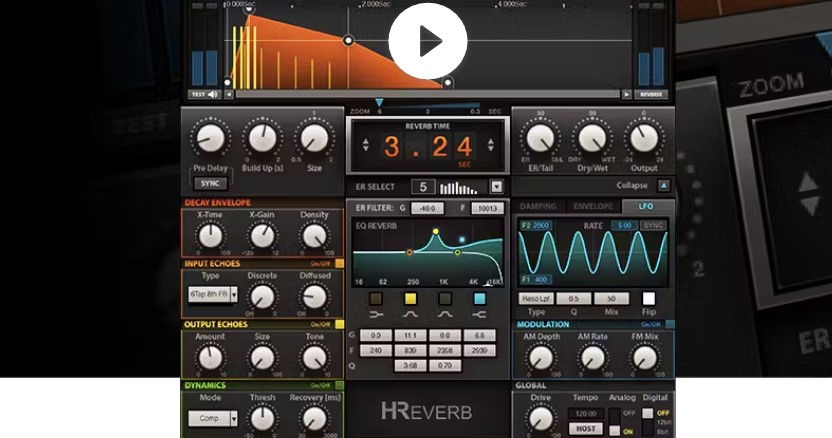Select the high shelf filter shape icon
This screenshot has width=832, height=438.
(479, 315)
